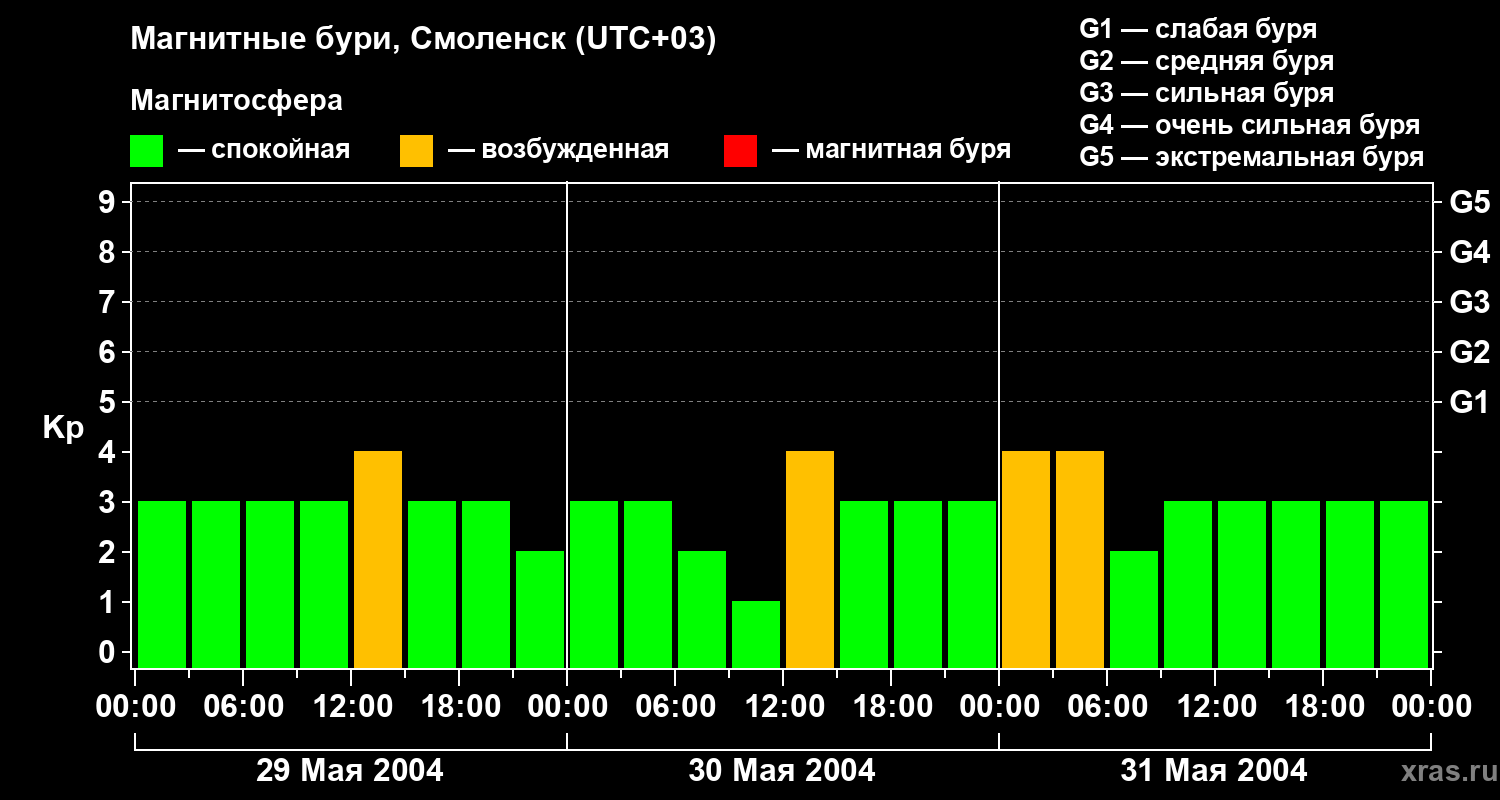Click the '18:00' time label above 30 Мая
Screen dimensions: 1500x800
[891, 707]
